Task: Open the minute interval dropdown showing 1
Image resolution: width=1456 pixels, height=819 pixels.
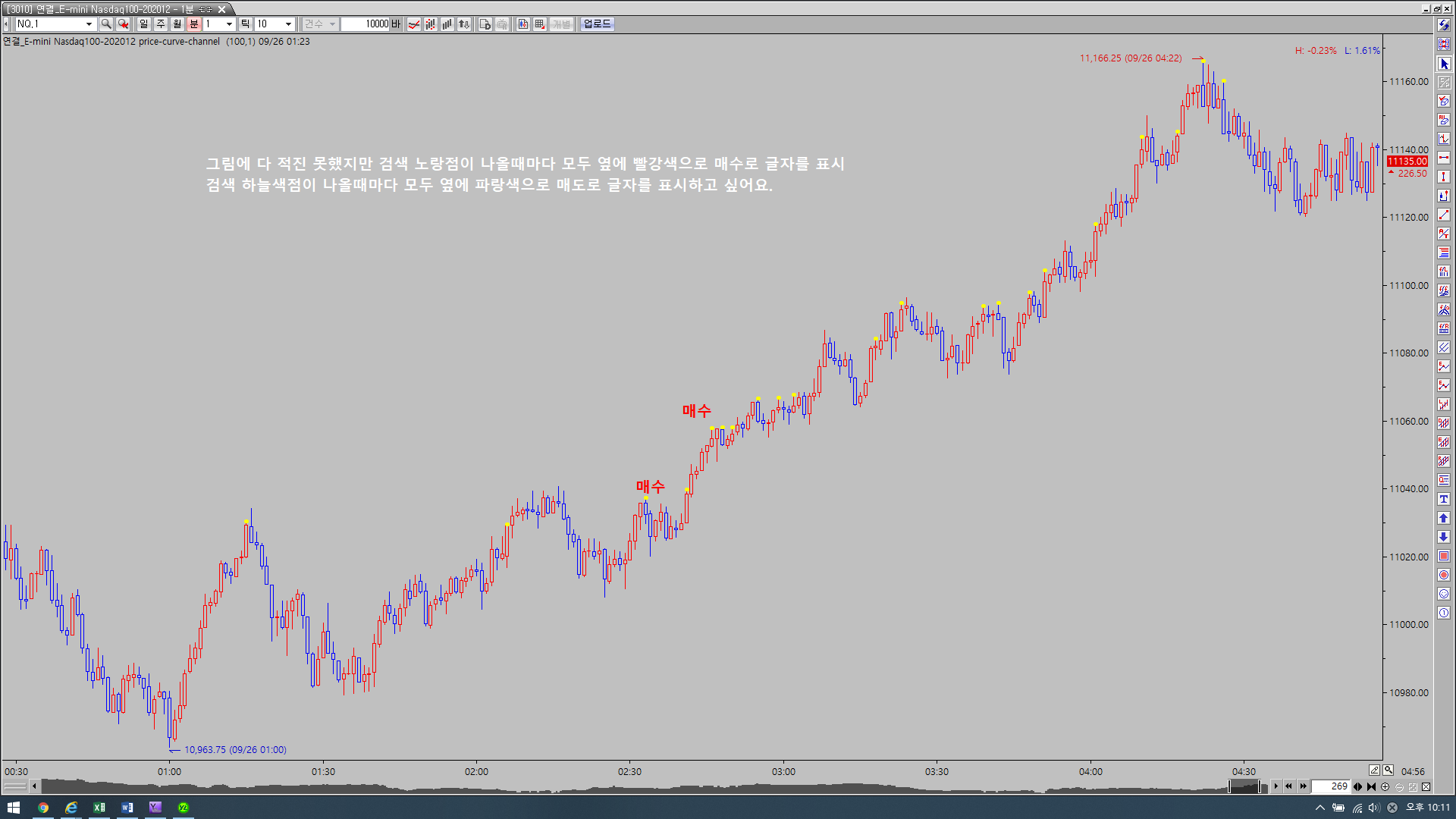Action: click(229, 24)
